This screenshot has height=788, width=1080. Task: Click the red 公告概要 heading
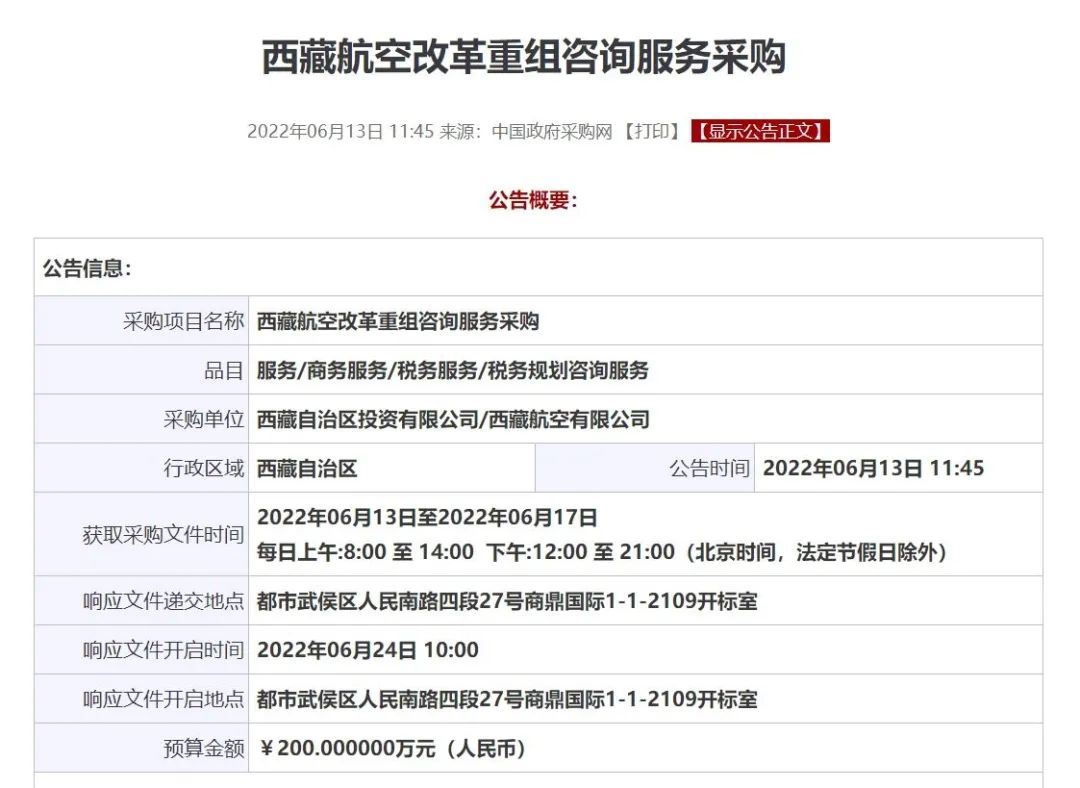tap(533, 200)
